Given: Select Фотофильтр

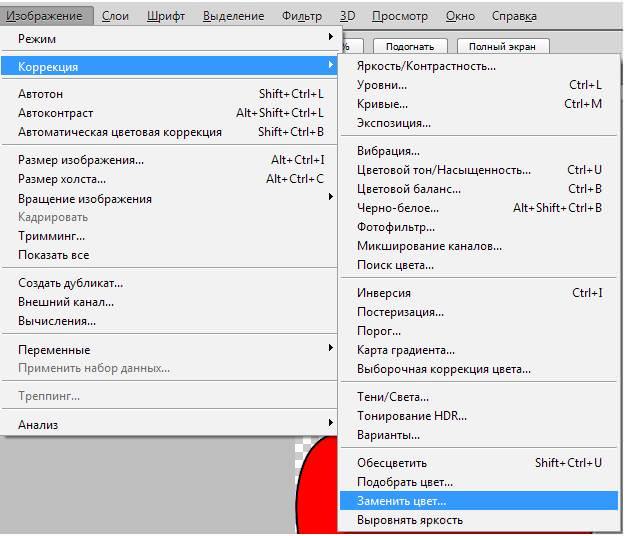Looking at the screenshot, I should [478, 227].
